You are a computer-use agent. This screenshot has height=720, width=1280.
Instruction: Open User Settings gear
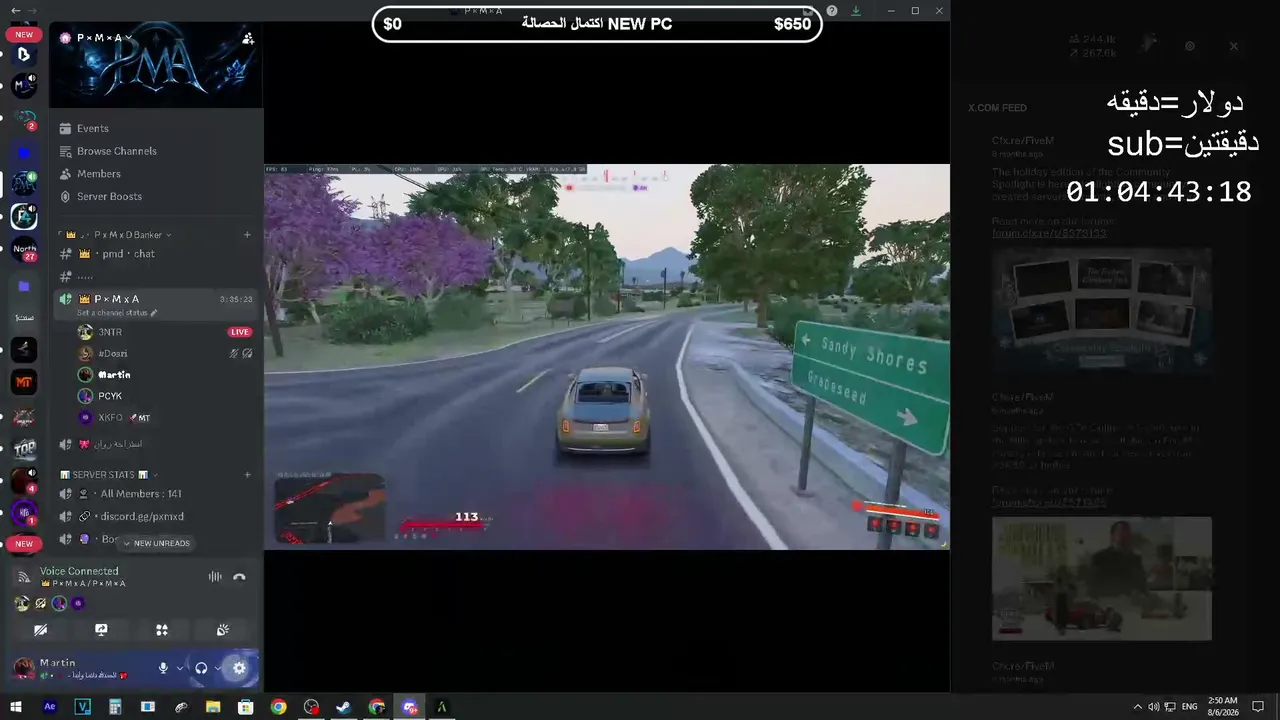pyautogui.click(x=239, y=668)
